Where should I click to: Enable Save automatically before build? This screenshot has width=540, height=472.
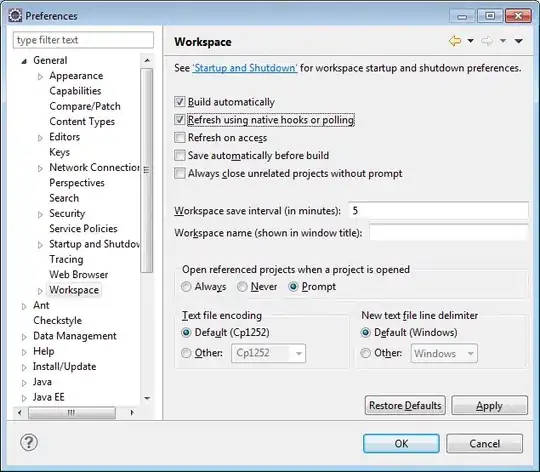179,155
